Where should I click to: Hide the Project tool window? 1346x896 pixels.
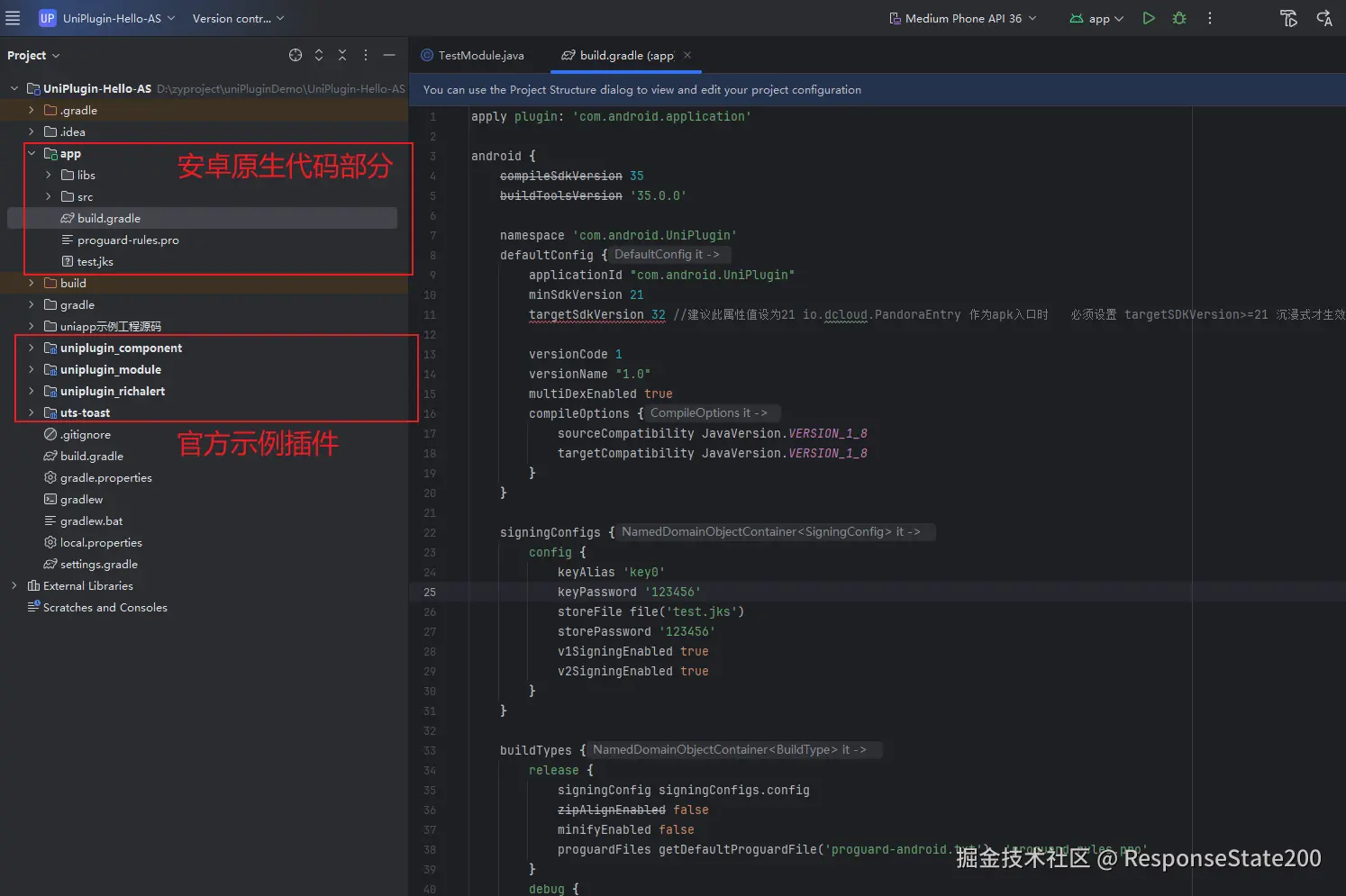389,55
